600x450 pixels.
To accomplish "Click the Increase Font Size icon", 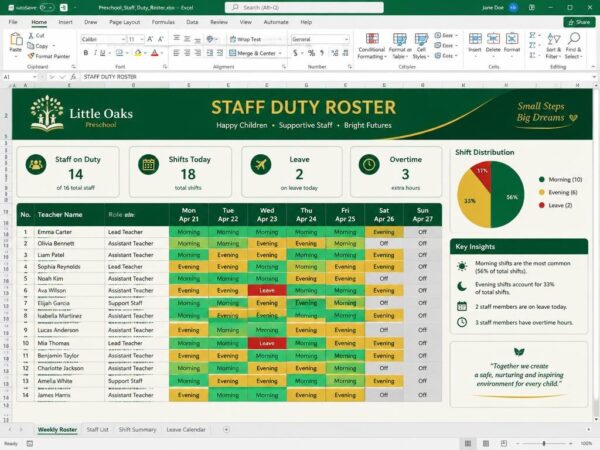I will coord(150,39).
